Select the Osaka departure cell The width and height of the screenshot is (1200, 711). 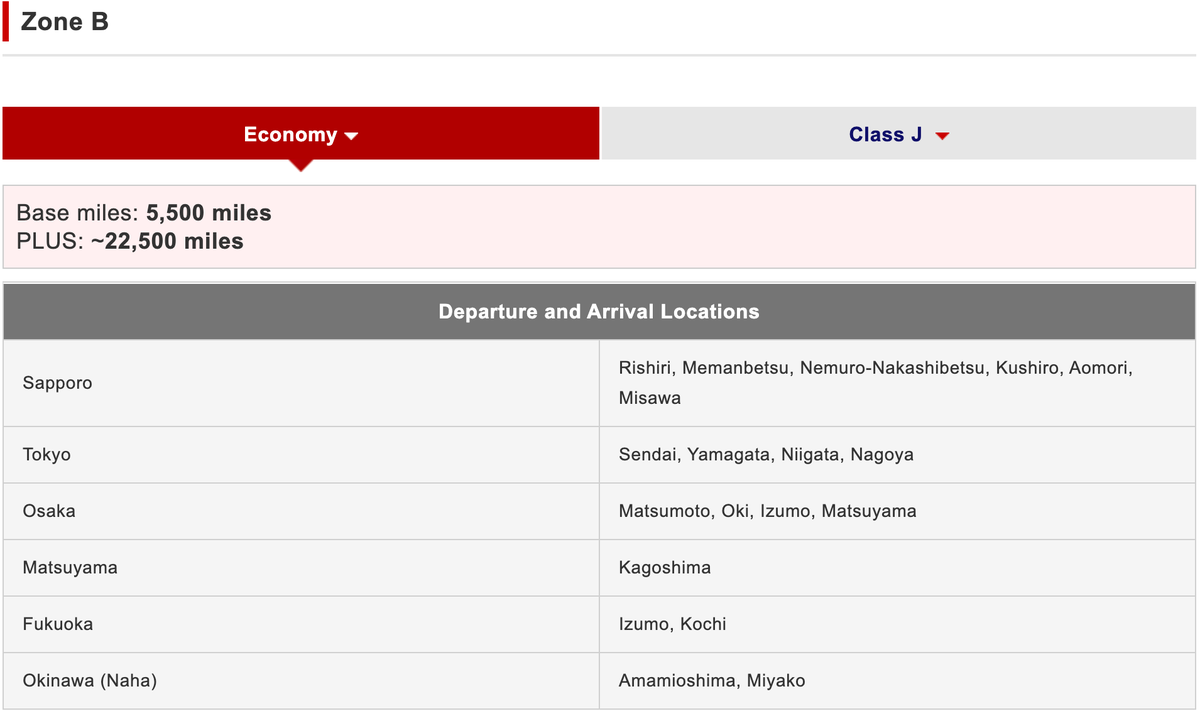[x=49, y=511]
